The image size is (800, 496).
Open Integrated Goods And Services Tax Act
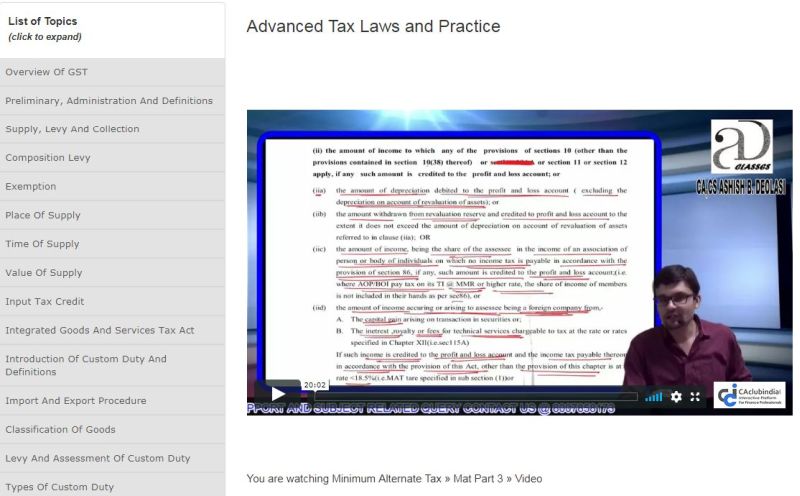point(100,330)
